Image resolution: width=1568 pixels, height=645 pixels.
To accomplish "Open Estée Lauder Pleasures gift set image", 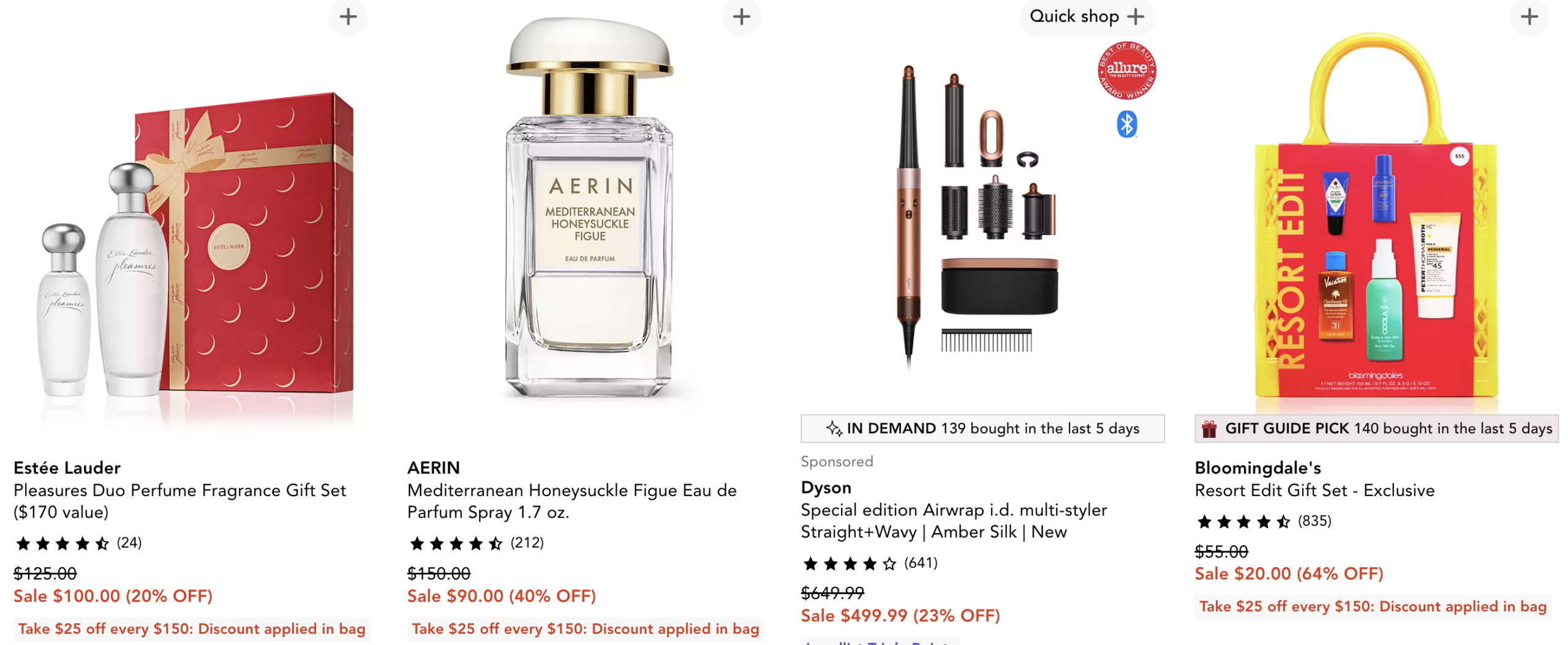I will (196, 251).
